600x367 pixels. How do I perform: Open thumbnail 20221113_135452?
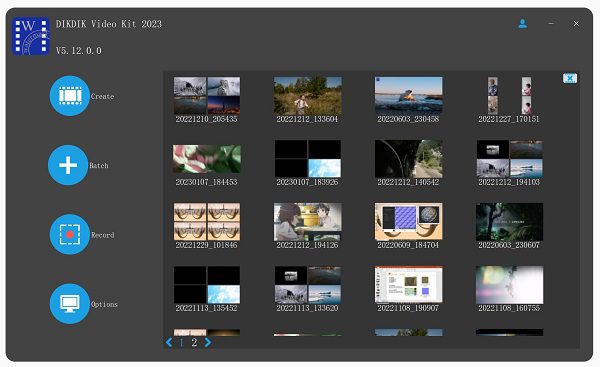[x=207, y=285]
